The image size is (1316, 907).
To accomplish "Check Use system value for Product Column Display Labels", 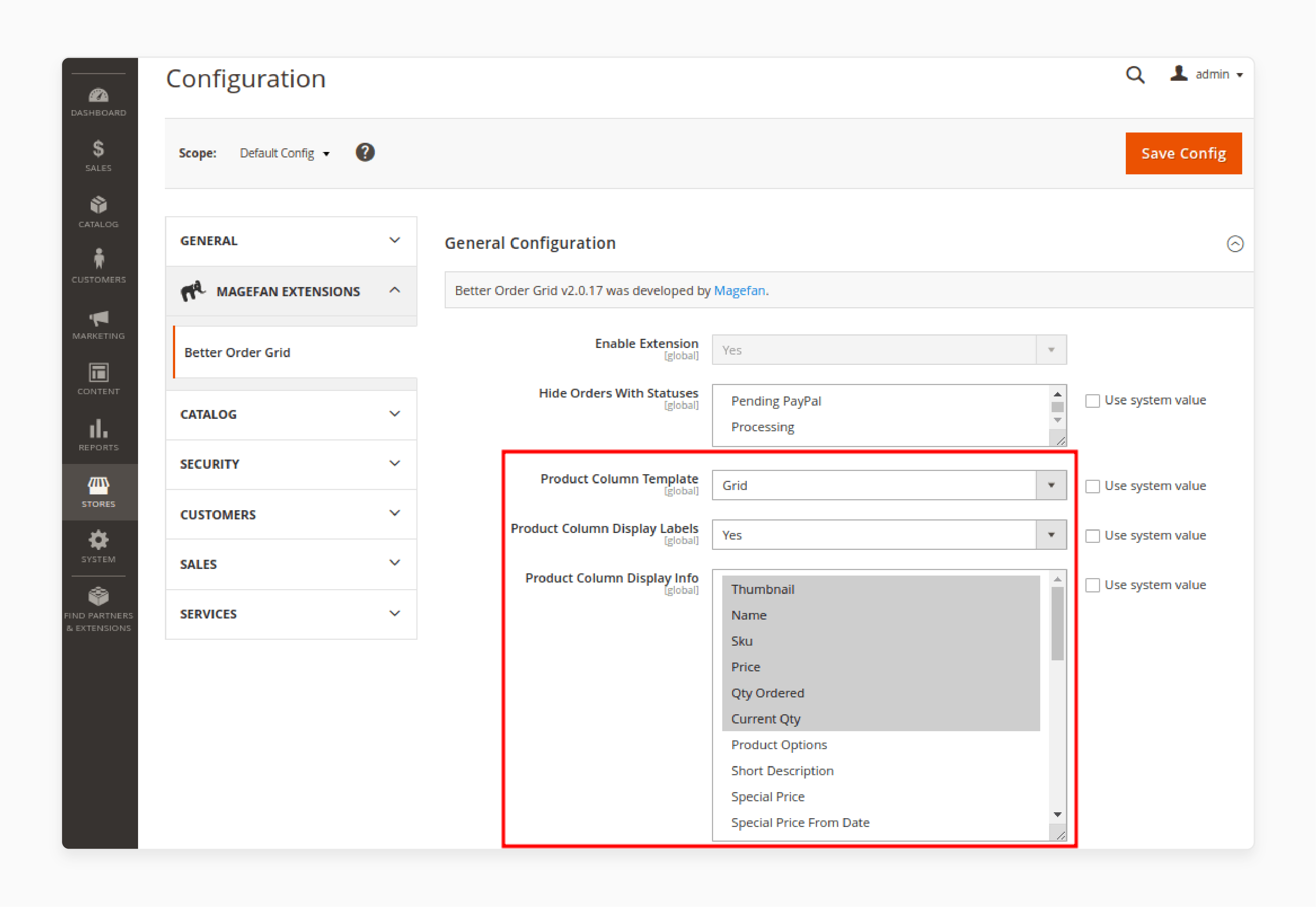I will (x=1092, y=536).
